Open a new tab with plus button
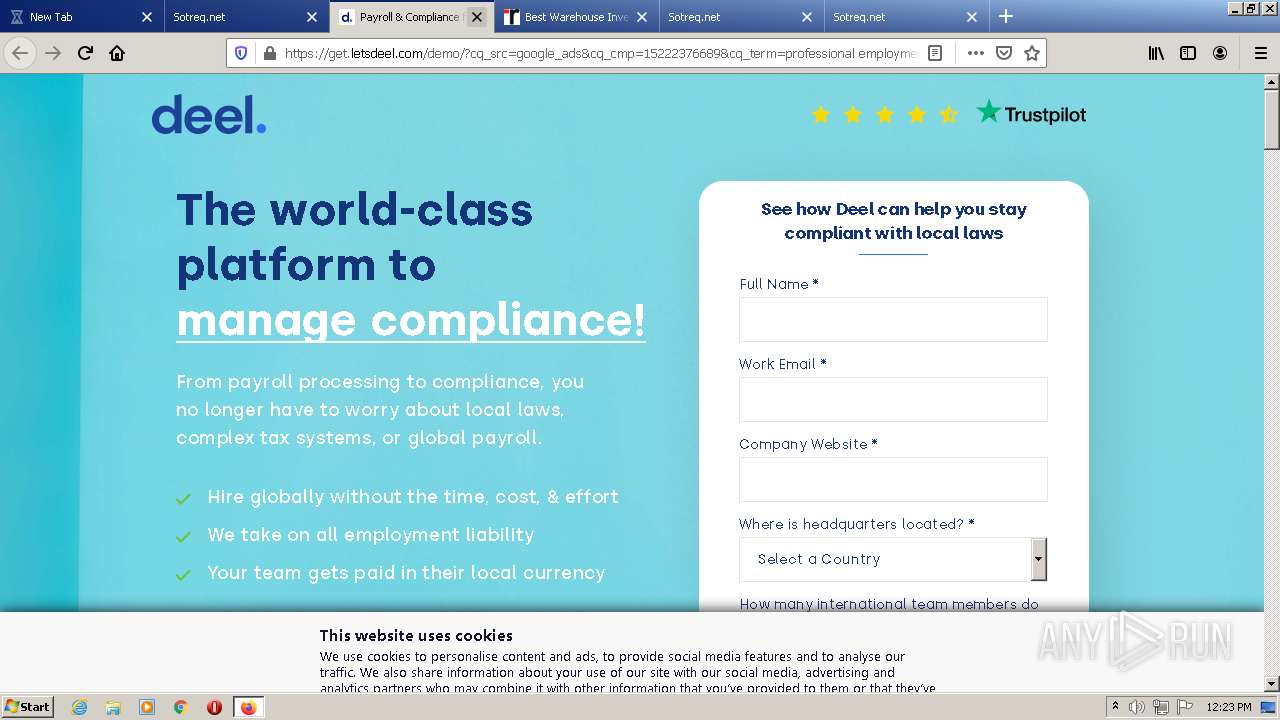Viewport: 1280px width, 720px height. (1006, 16)
